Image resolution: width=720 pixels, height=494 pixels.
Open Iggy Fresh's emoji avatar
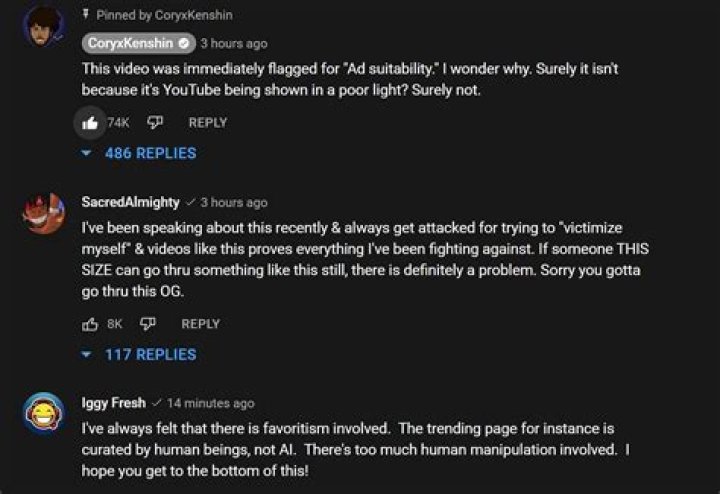43,413
